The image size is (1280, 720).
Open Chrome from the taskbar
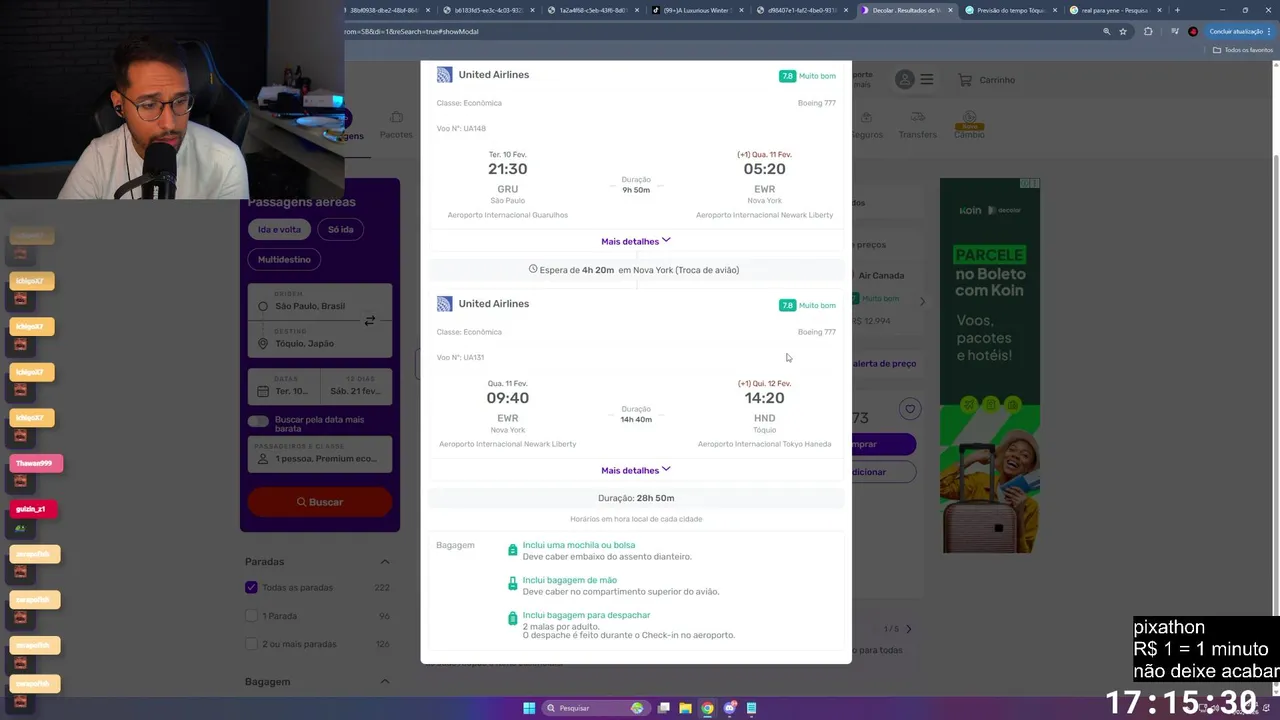pyautogui.click(x=707, y=708)
